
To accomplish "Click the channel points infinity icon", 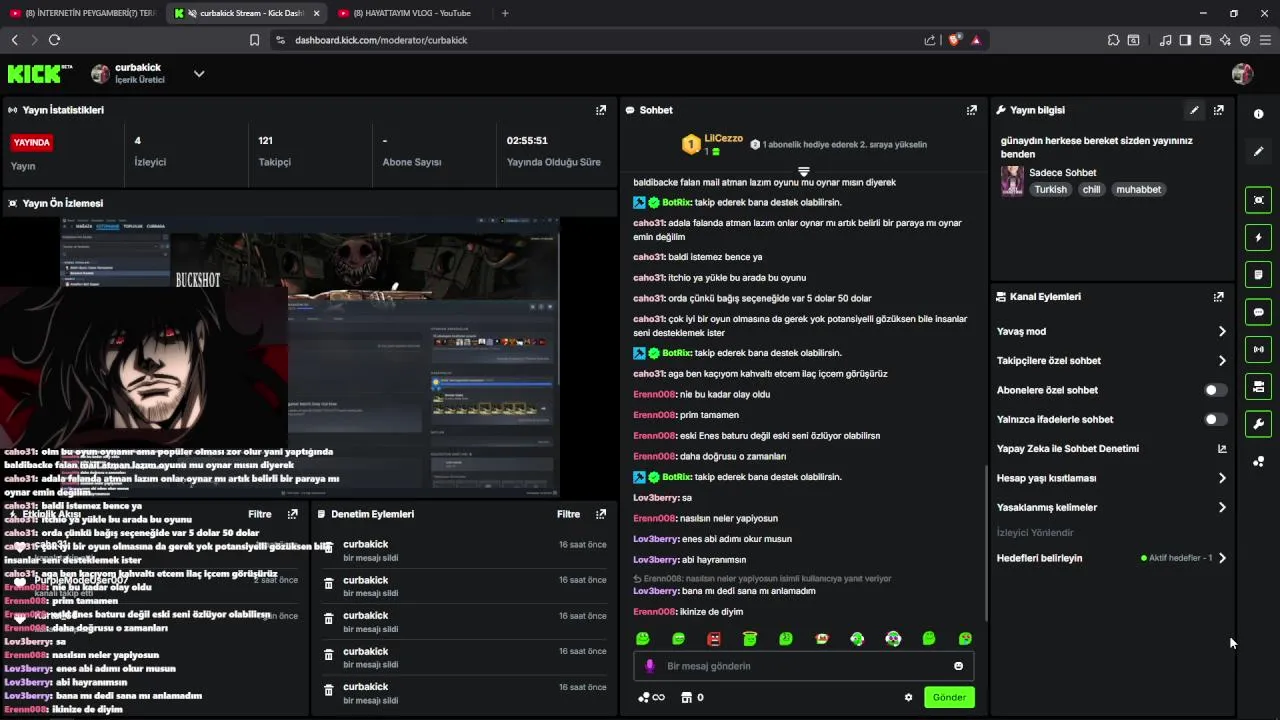I will pyautogui.click(x=651, y=697).
